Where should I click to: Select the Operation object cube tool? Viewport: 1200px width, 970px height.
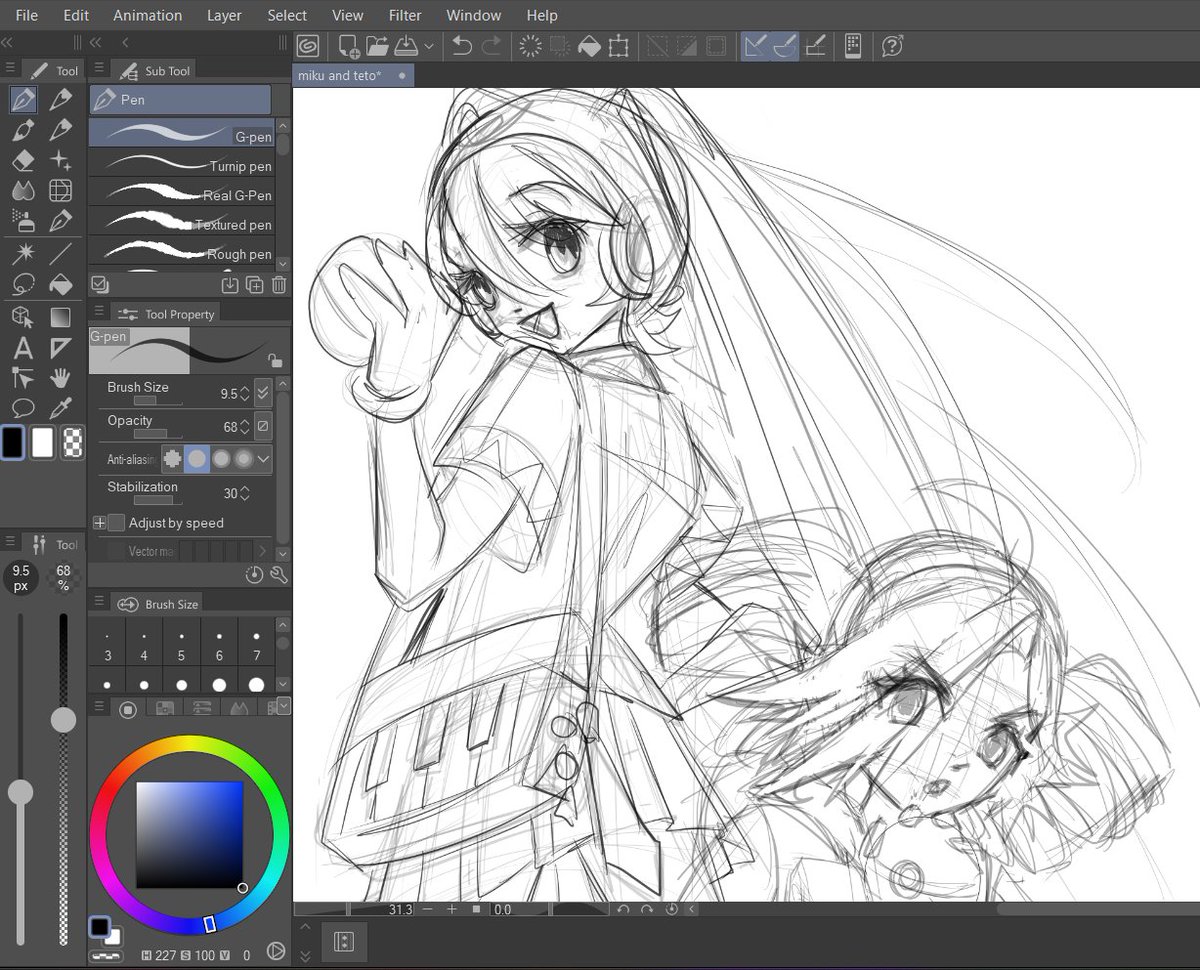(x=24, y=317)
